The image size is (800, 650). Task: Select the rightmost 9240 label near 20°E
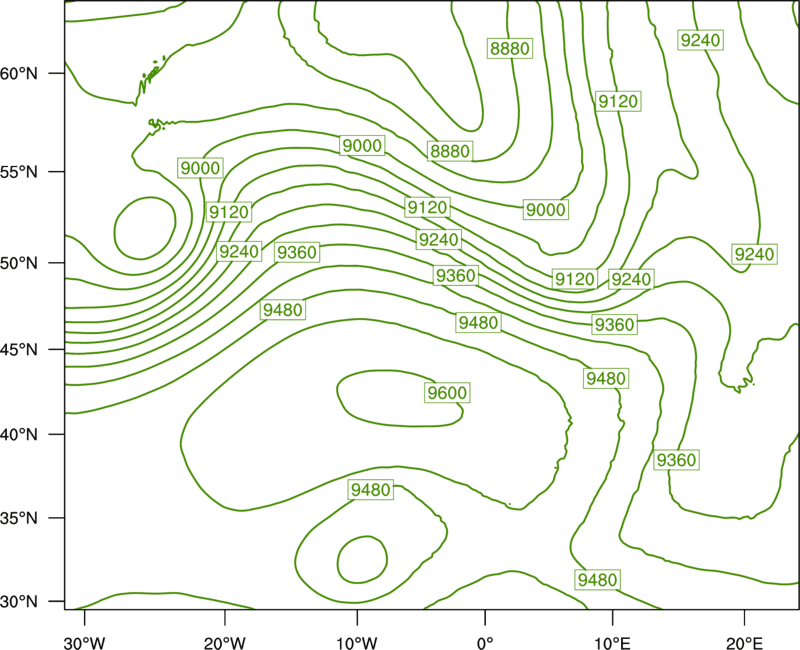(754, 254)
